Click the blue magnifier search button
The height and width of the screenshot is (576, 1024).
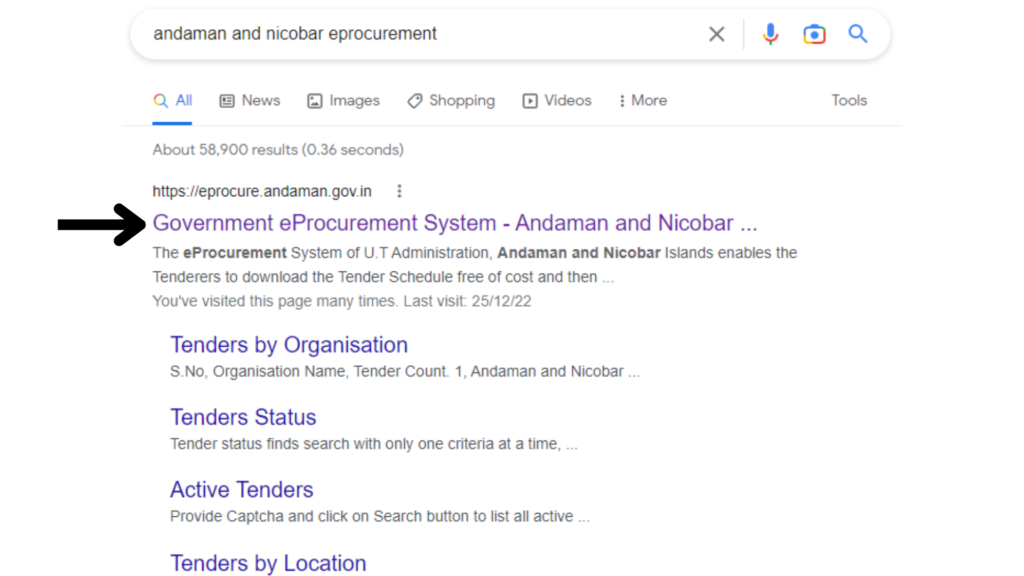858,34
